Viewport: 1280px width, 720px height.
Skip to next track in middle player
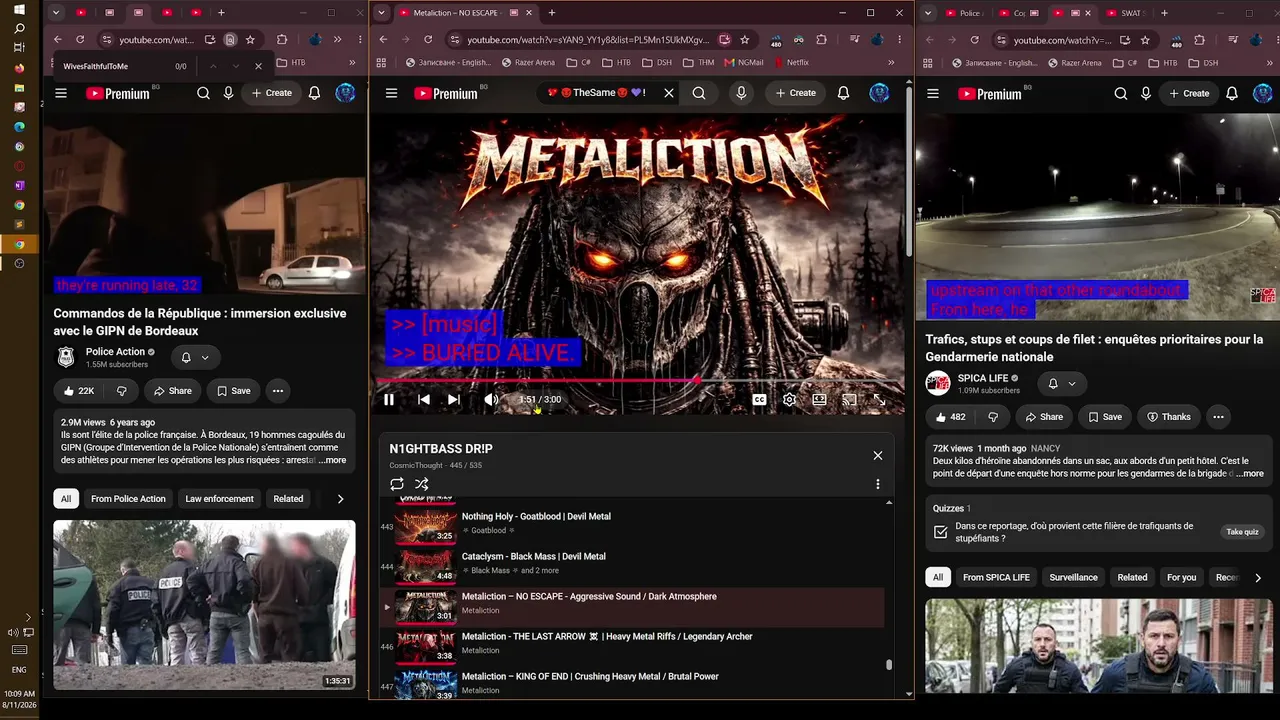pos(454,399)
